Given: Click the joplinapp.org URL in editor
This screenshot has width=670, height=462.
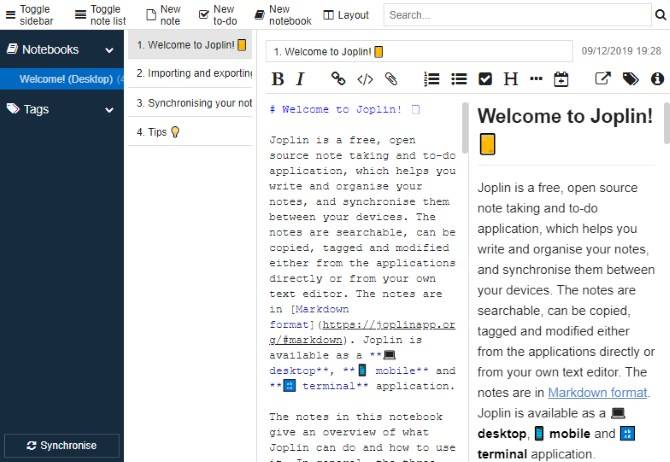Looking at the screenshot, I should click(x=362, y=332).
